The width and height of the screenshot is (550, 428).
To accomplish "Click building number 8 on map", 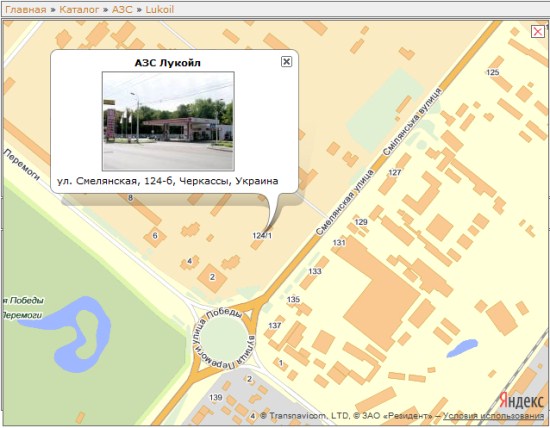I will tap(130, 198).
